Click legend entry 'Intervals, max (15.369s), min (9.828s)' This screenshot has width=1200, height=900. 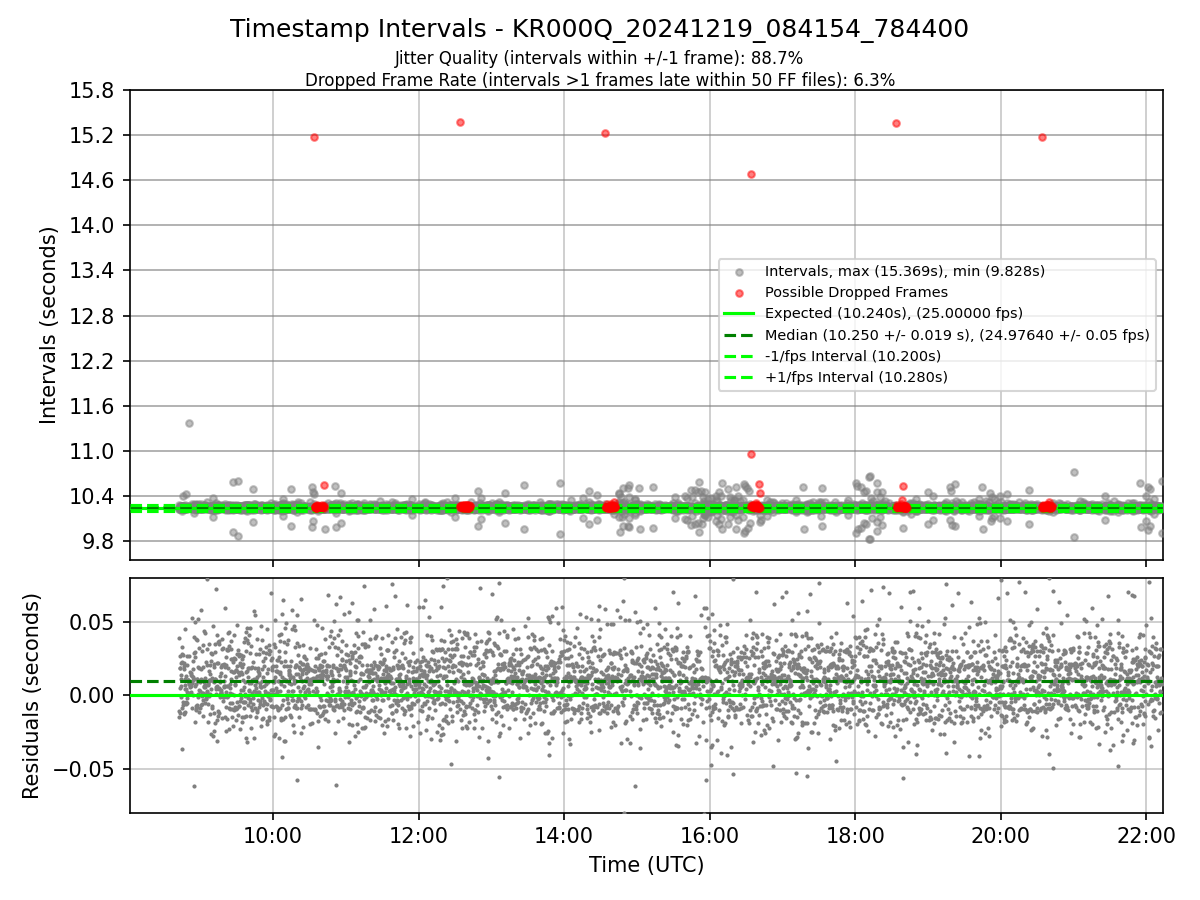(904, 271)
